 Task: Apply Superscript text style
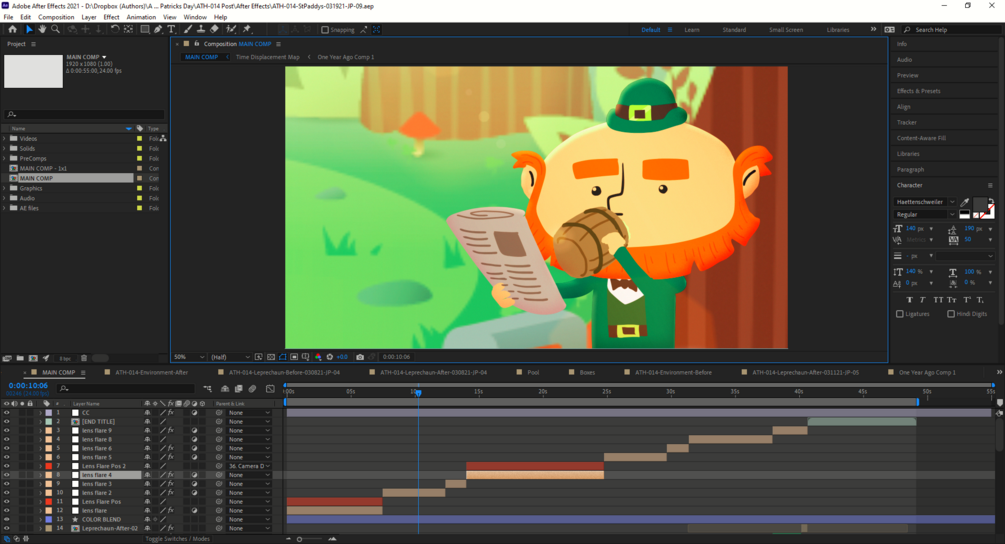[967, 300]
